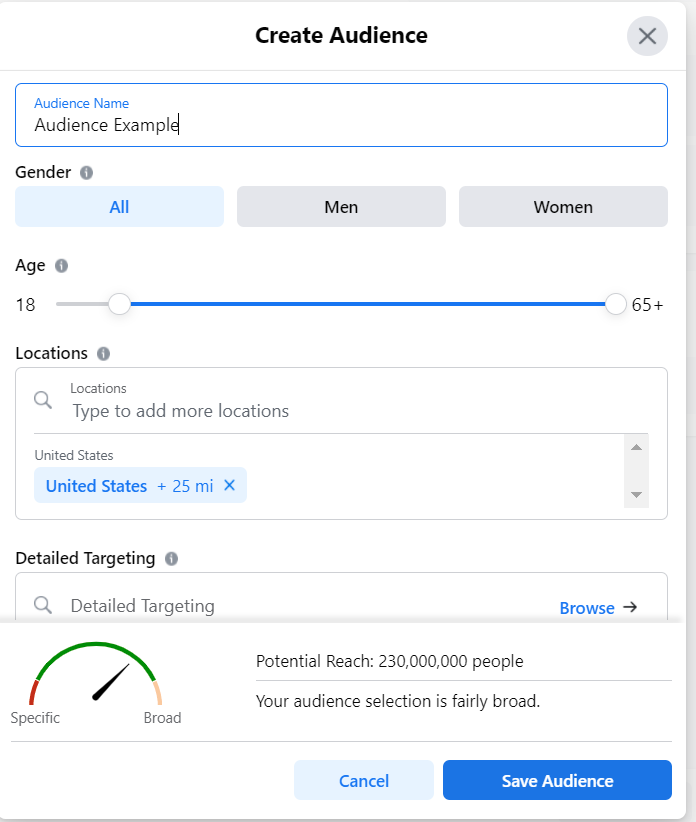696x822 pixels.
Task: Close the Create Audience dialog
Action: [x=647, y=35]
